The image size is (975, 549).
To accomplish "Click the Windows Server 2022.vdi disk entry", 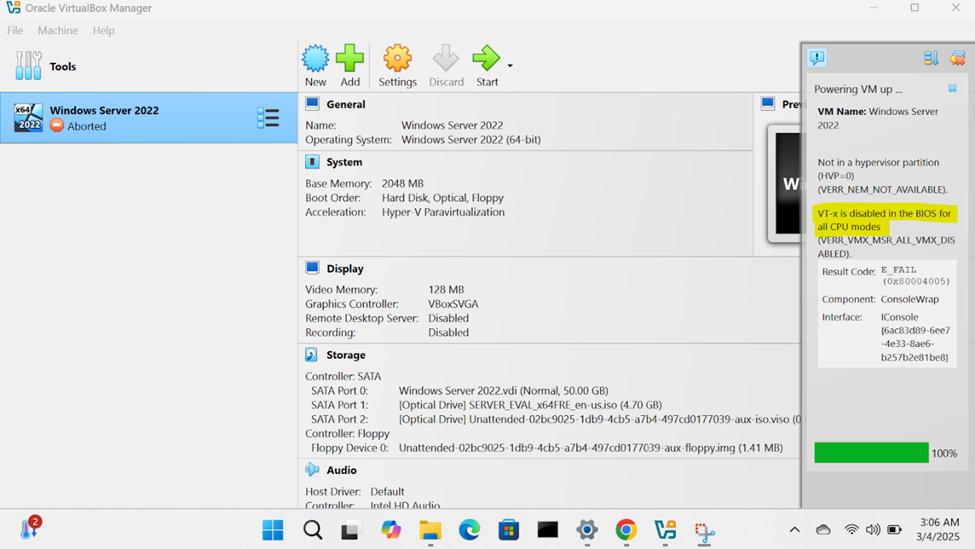I will coord(503,390).
